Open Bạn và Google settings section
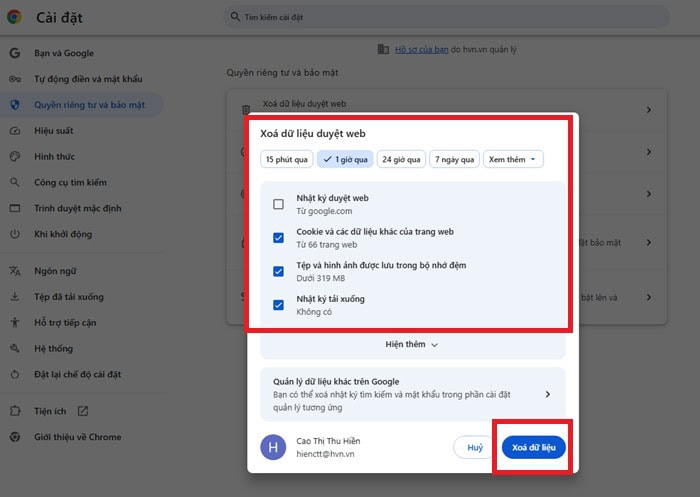The width and height of the screenshot is (700, 497). (64, 53)
